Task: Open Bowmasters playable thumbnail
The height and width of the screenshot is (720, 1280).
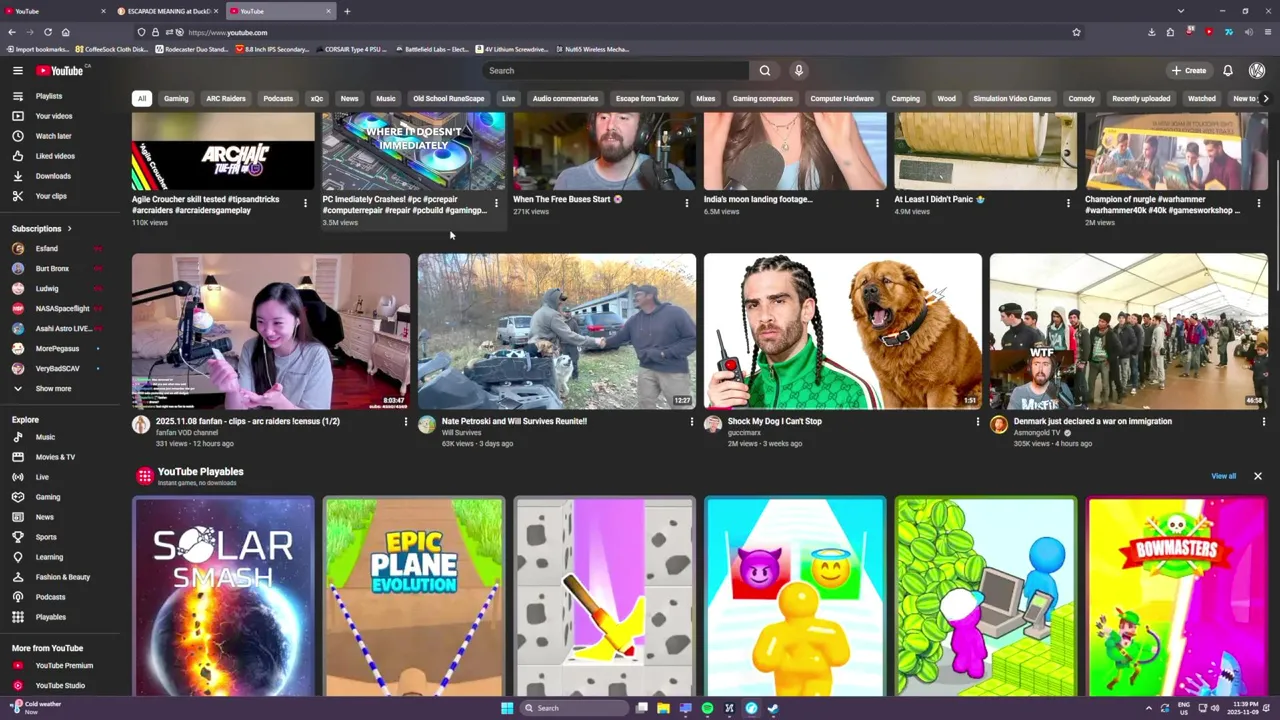Action: [x=1177, y=596]
